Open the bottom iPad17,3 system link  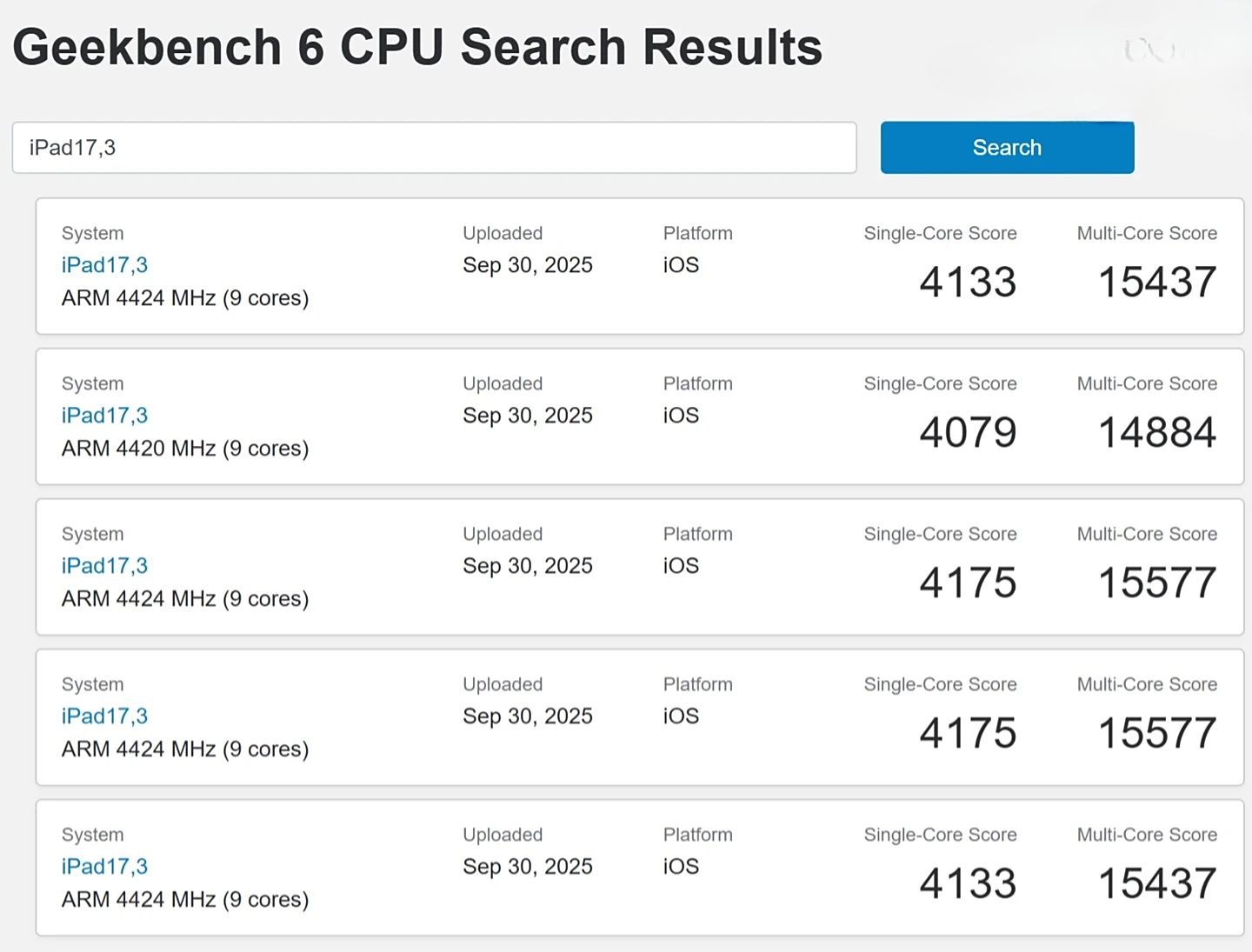coord(104,866)
